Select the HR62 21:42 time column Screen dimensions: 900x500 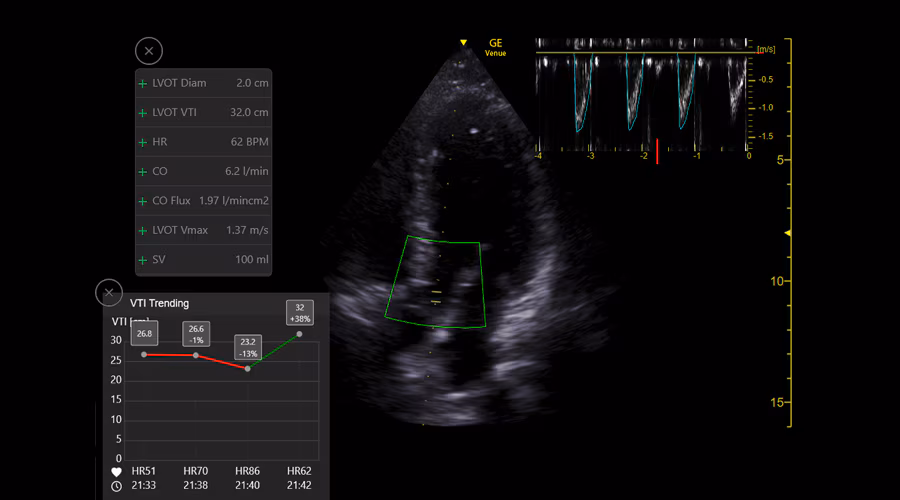298,478
